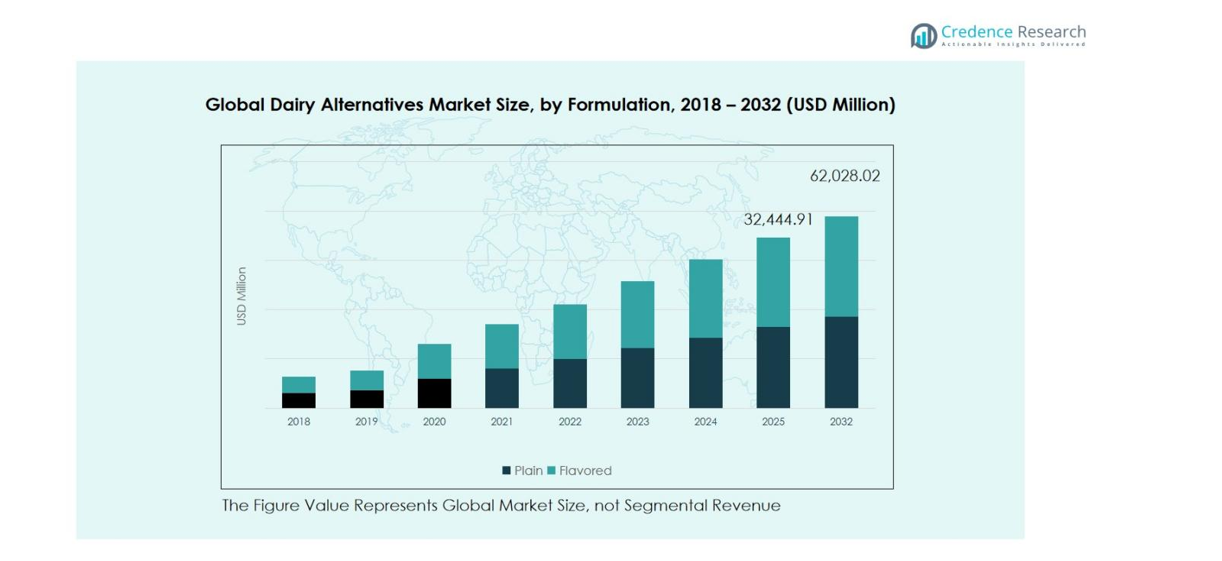Image resolution: width=1222 pixels, height=561 pixels.
Task: Click the Plain legend color swatch
Action: (x=507, y=471)
